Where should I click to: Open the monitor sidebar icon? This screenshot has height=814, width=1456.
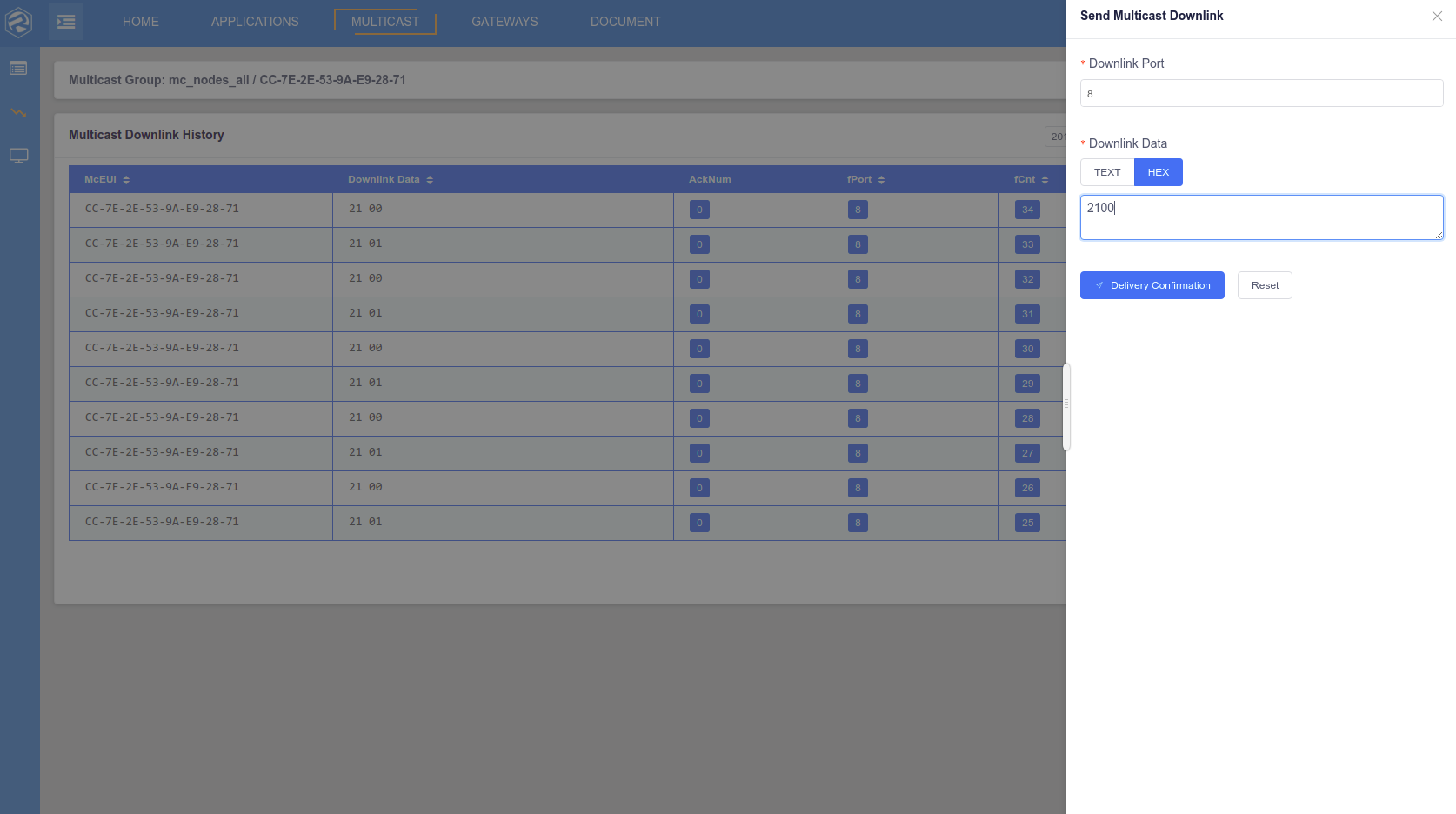18,156
